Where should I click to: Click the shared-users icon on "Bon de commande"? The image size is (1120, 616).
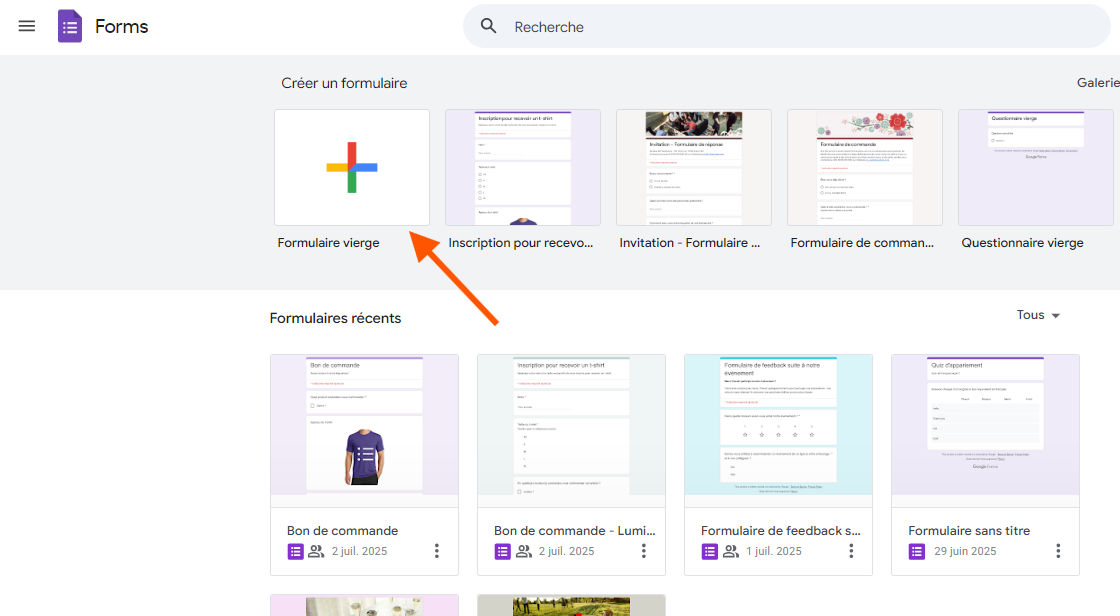point(318,551)
